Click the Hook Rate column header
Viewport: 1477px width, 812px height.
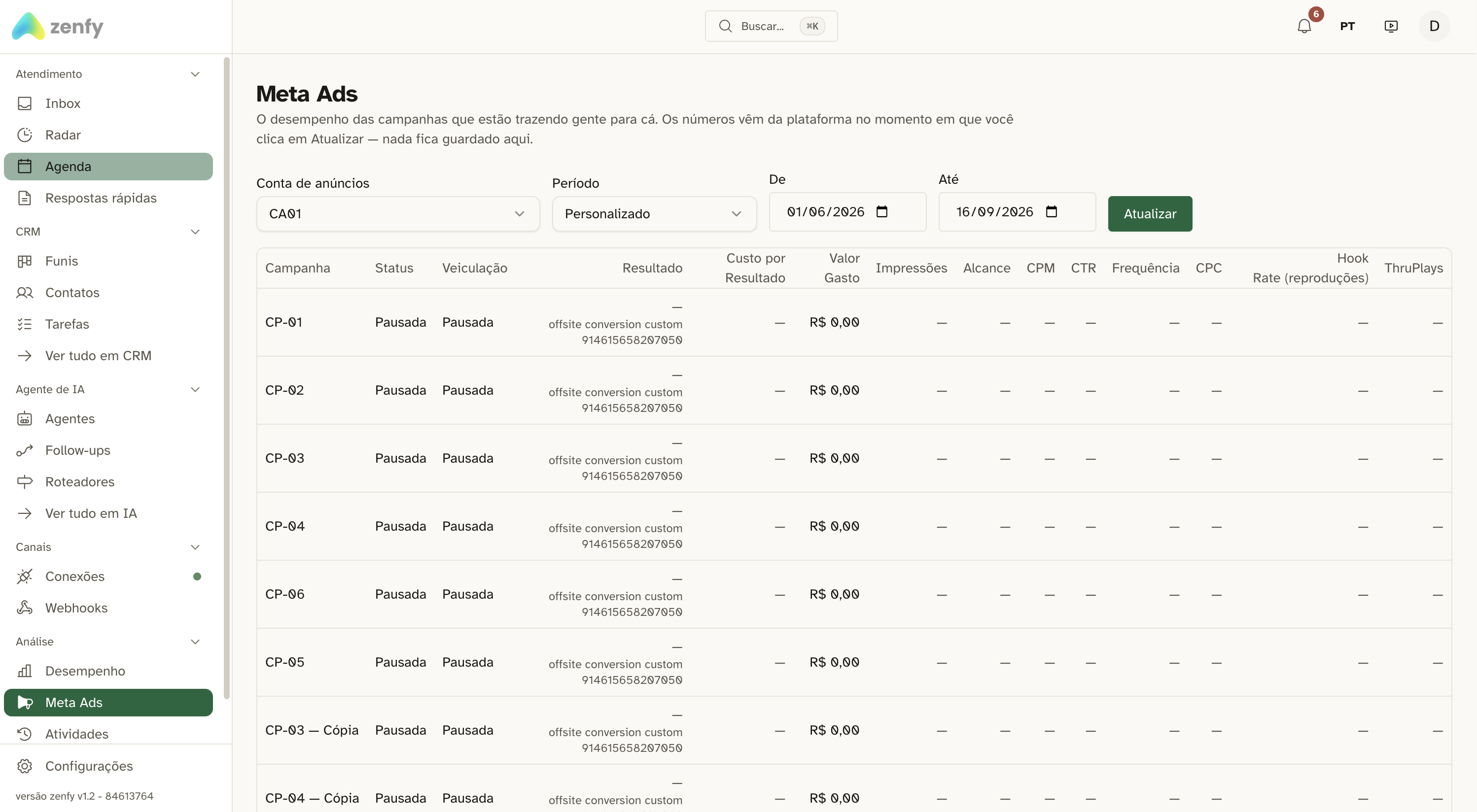click(x=1310, y=268)
